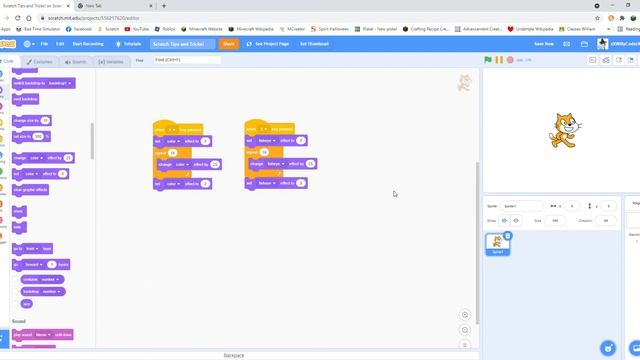This screenshot has width=640, height=360.
Task: Click the clear graphic effects palette block
Action: (31, 190)
